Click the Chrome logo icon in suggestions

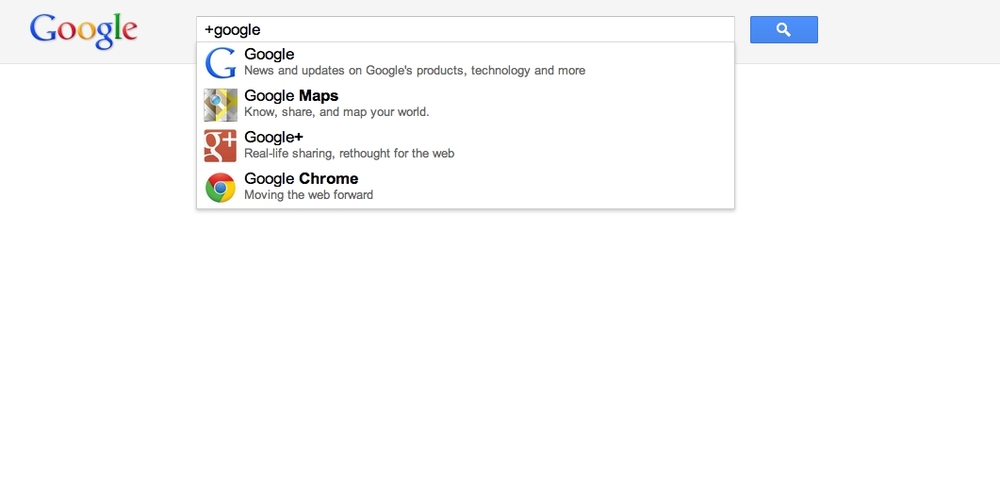220,187
